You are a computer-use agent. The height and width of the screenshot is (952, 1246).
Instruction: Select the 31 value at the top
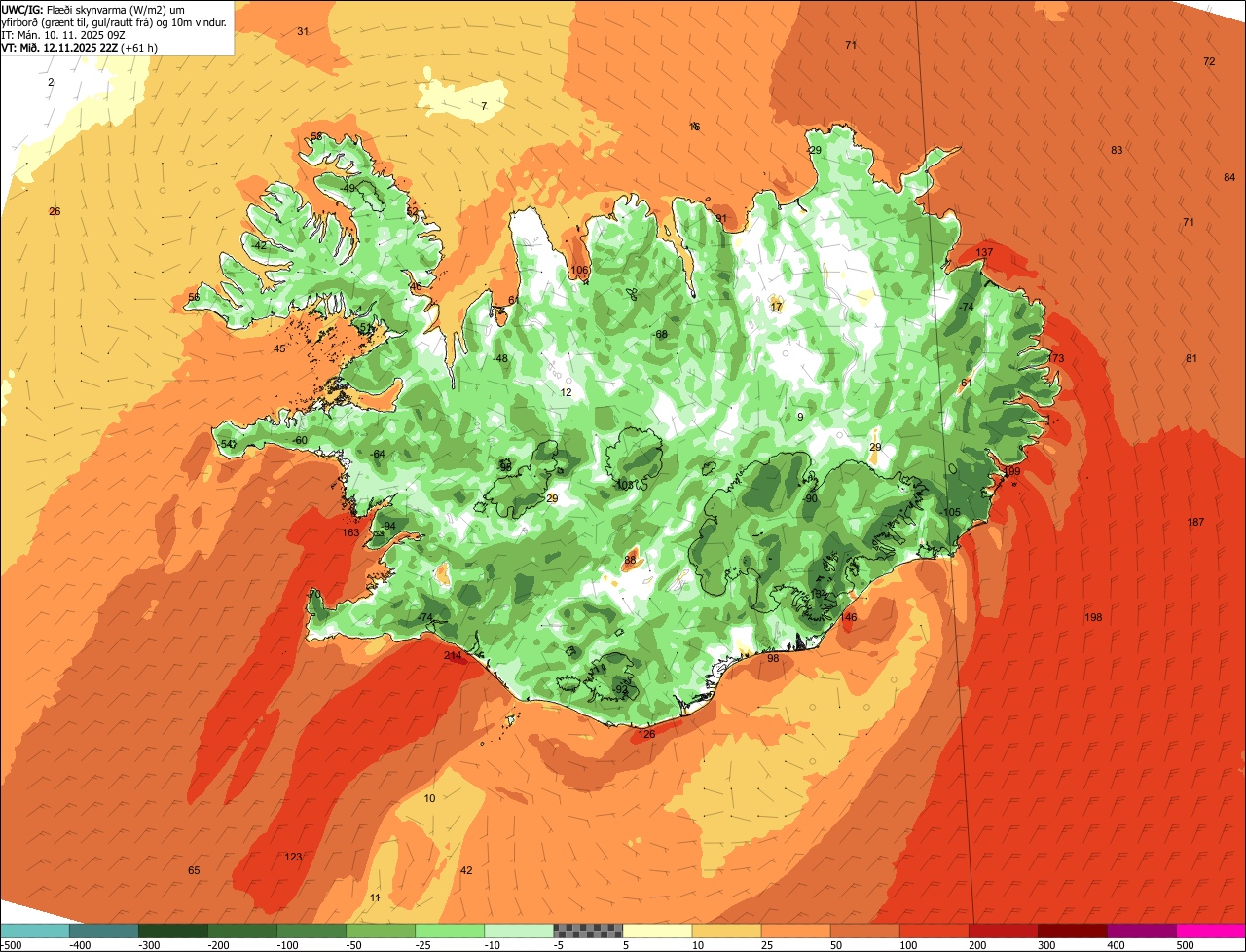(303, 31)
